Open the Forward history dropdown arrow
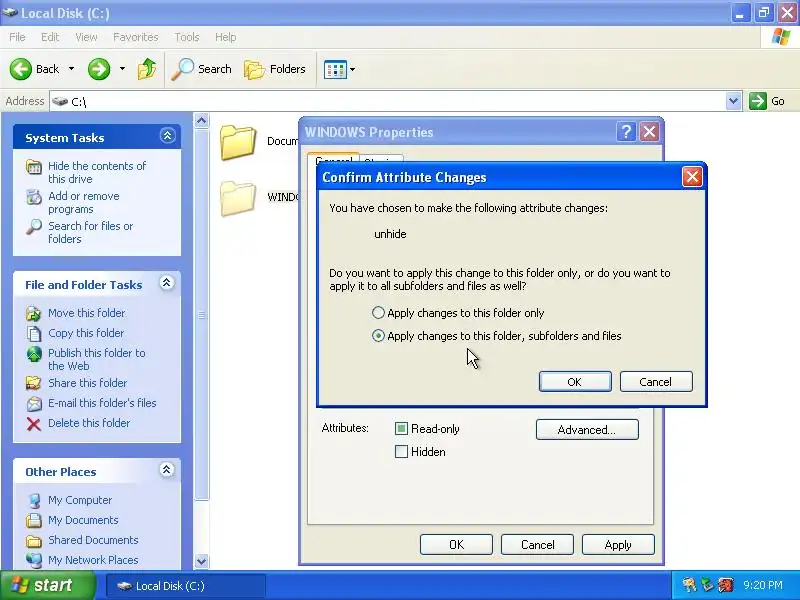The width and height of the screenshot is (800, 600). coord(122,69)
